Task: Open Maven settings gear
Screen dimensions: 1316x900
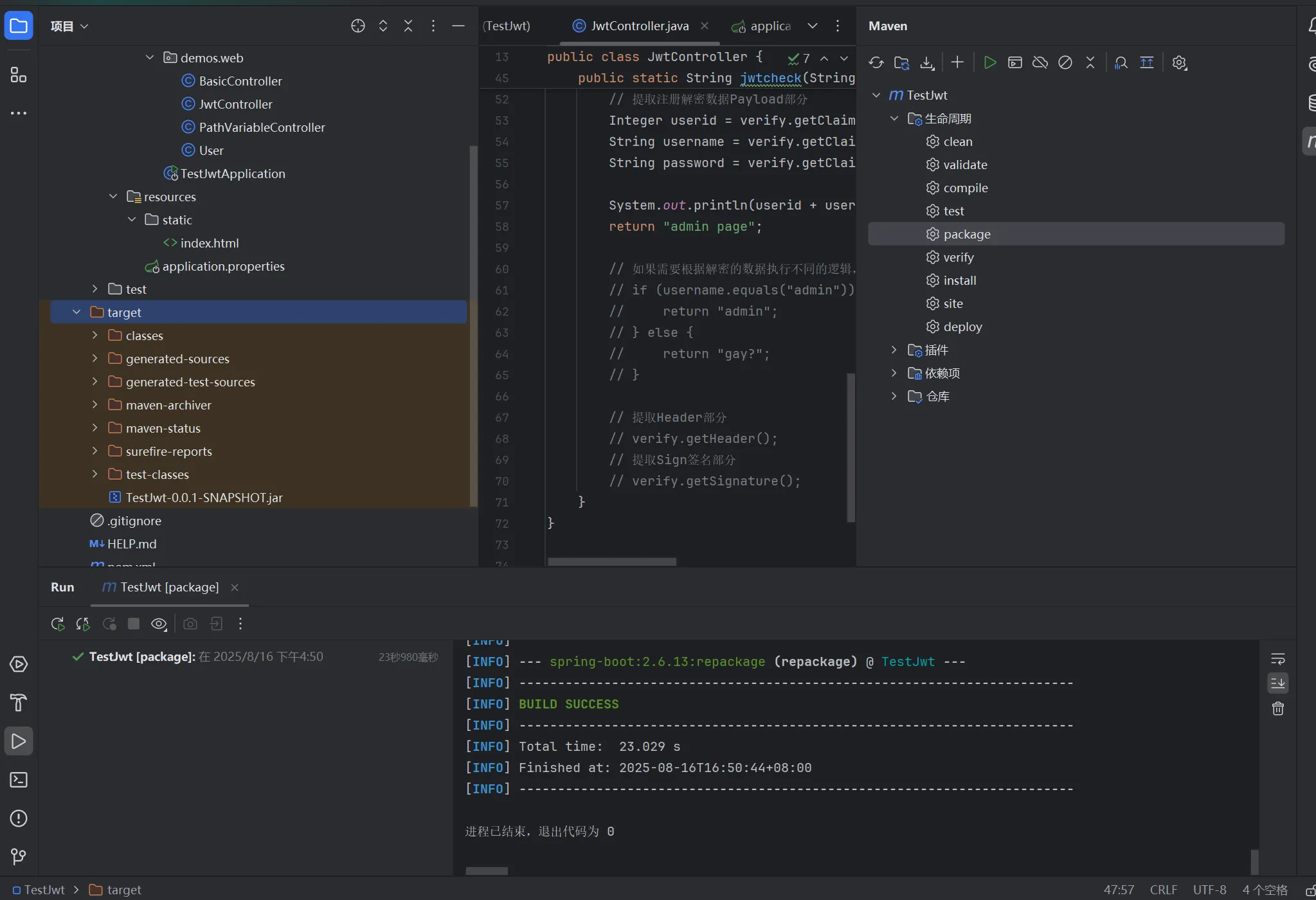Action: click(x=1179, y=62)
